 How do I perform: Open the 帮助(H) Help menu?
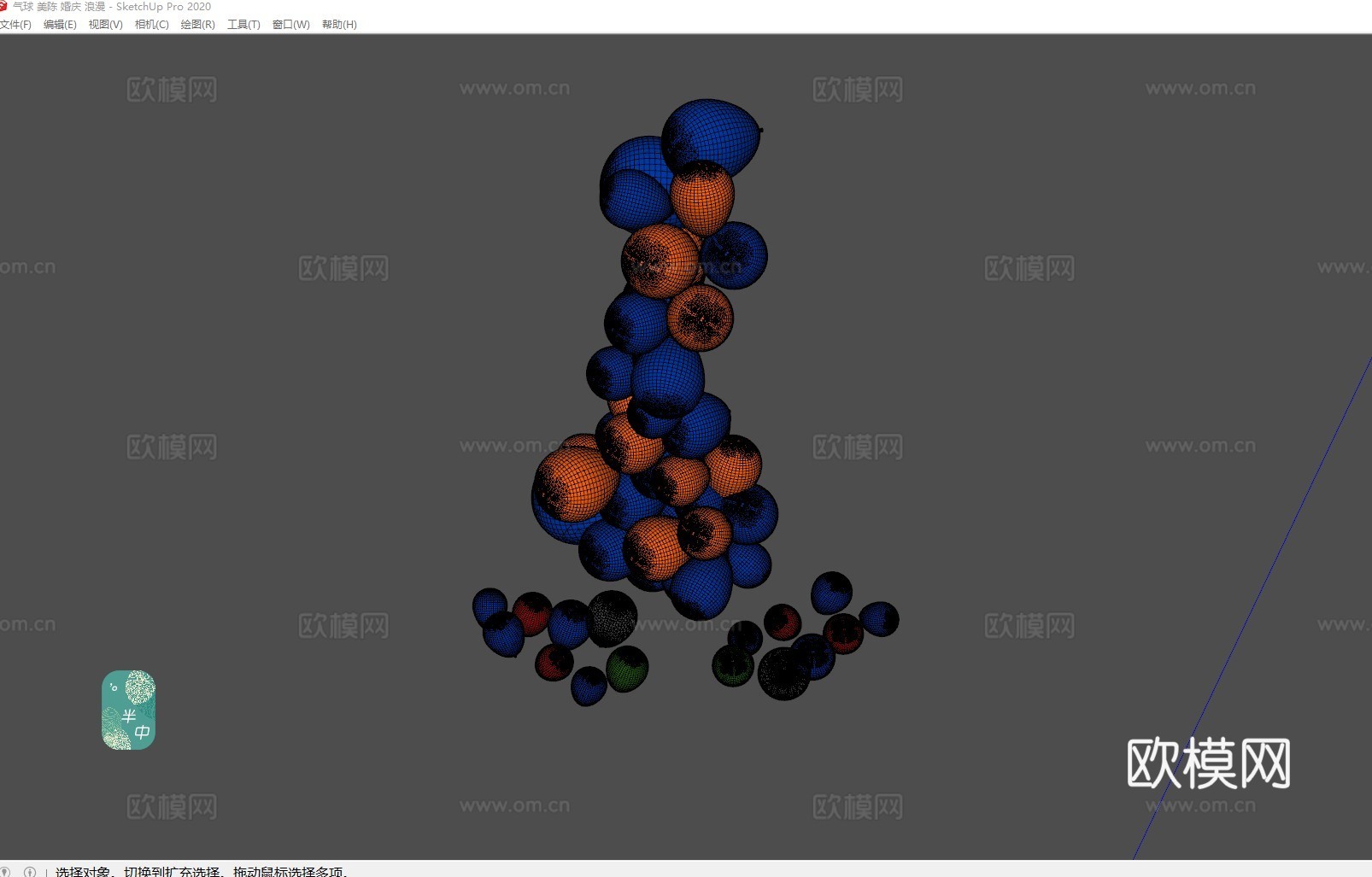(x=339, y=25)
